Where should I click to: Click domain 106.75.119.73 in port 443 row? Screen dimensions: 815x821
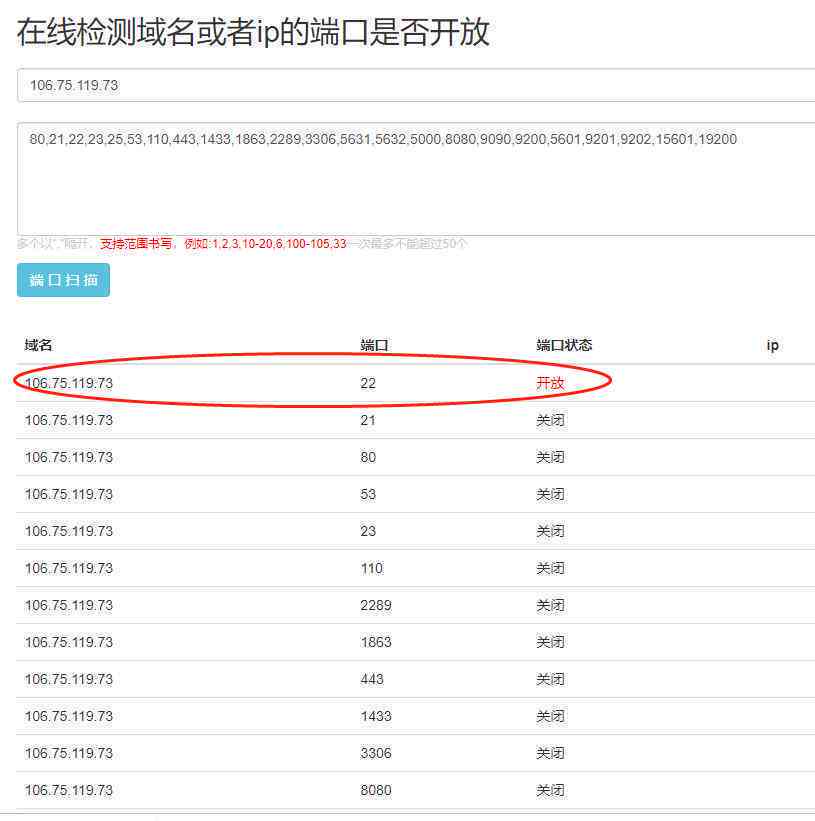point(69,679)
